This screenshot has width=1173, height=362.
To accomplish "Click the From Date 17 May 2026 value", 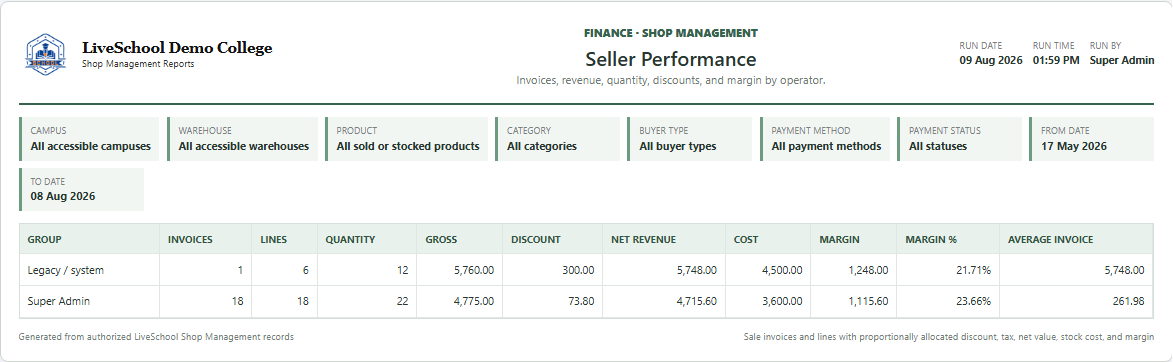I will [x=1074, y=147].
